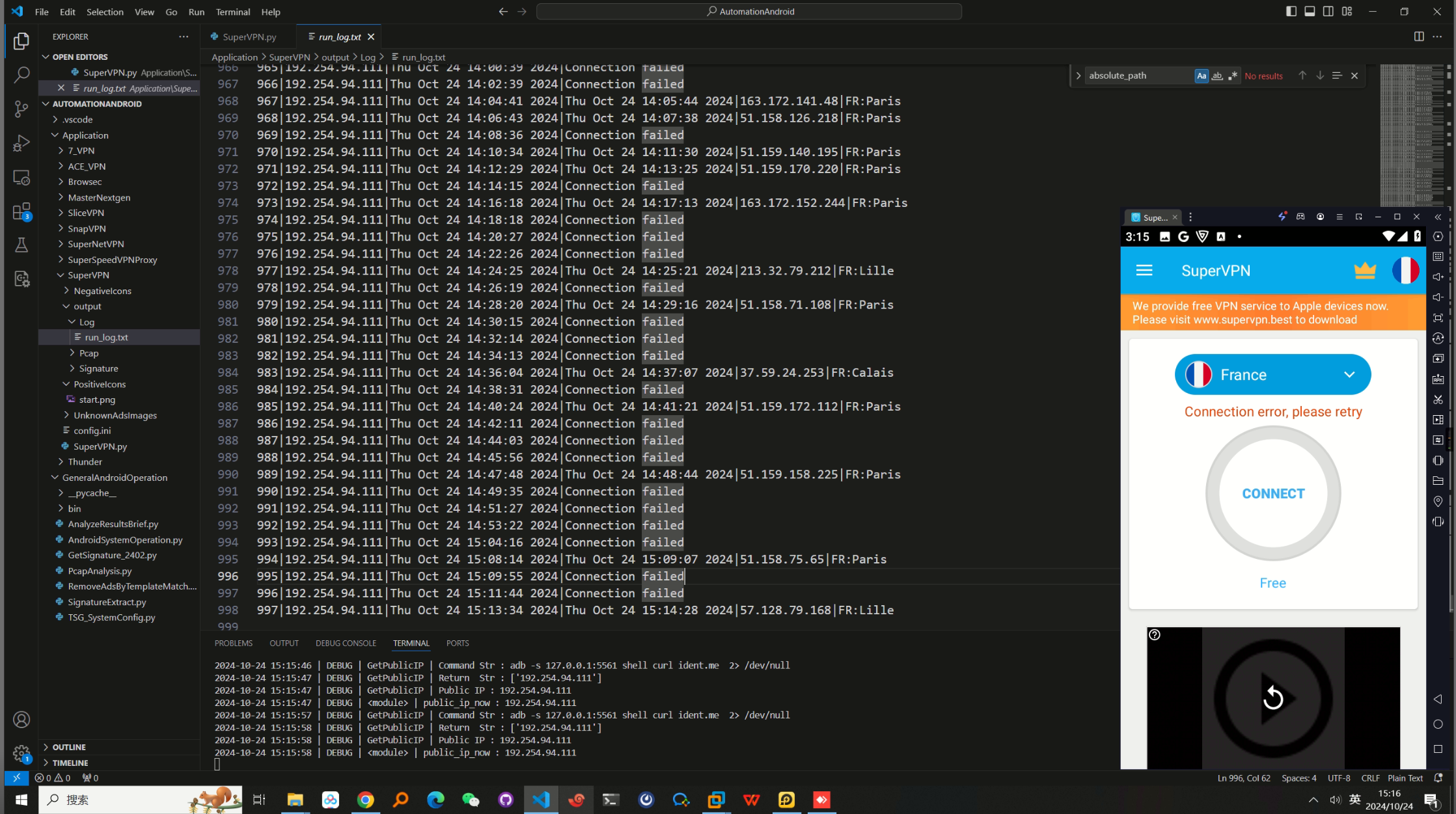Toggle Match Case in find widget

1201,75
